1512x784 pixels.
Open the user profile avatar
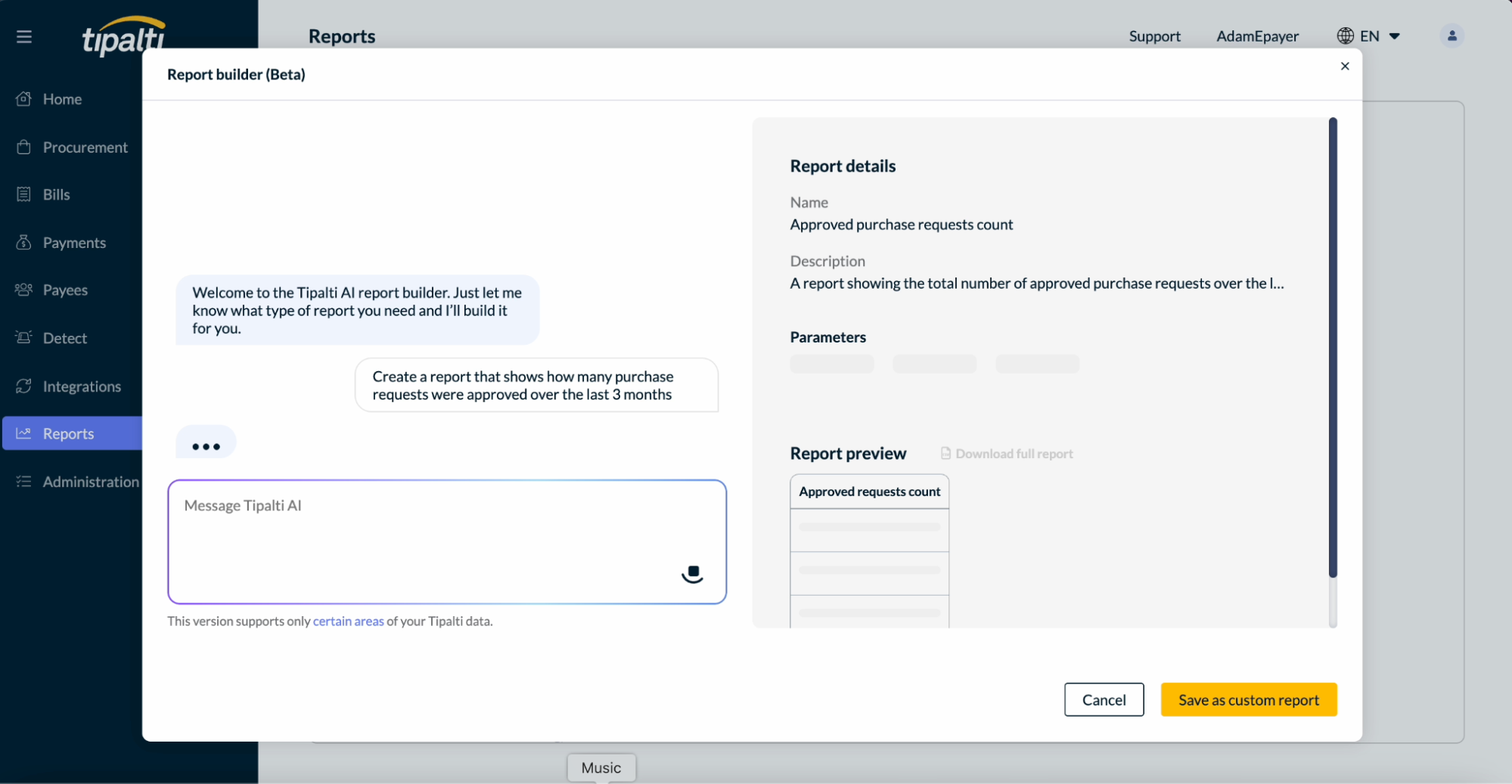tap(1451, 36)
